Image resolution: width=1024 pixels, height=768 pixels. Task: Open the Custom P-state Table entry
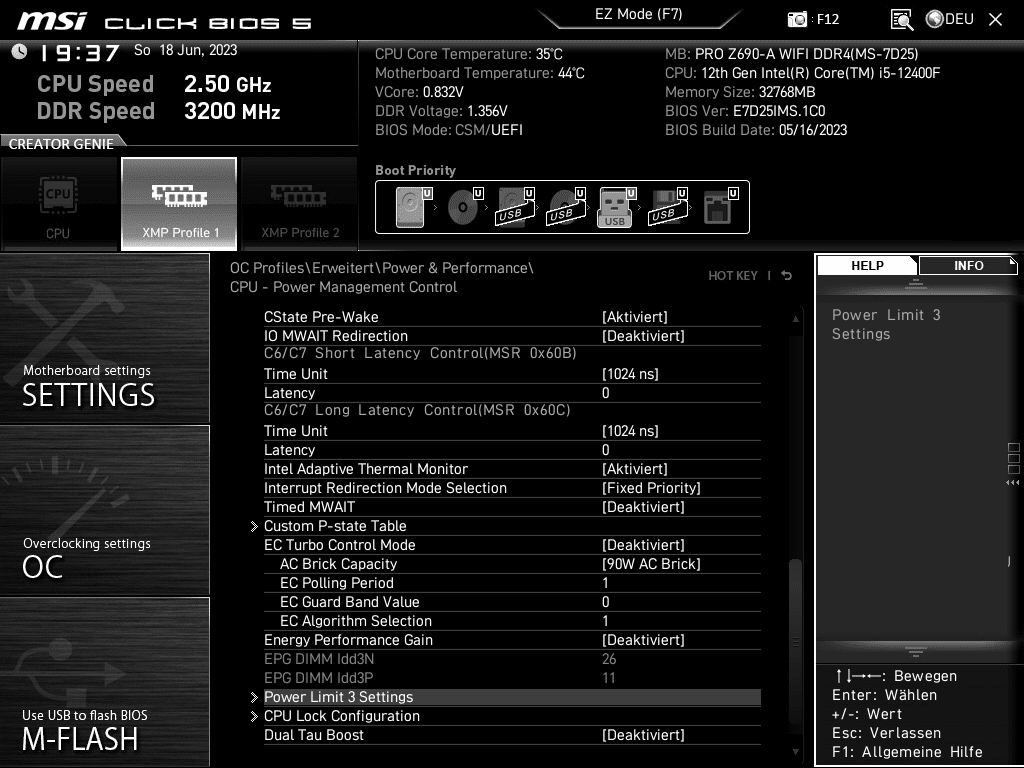click(x=335, y=526)
